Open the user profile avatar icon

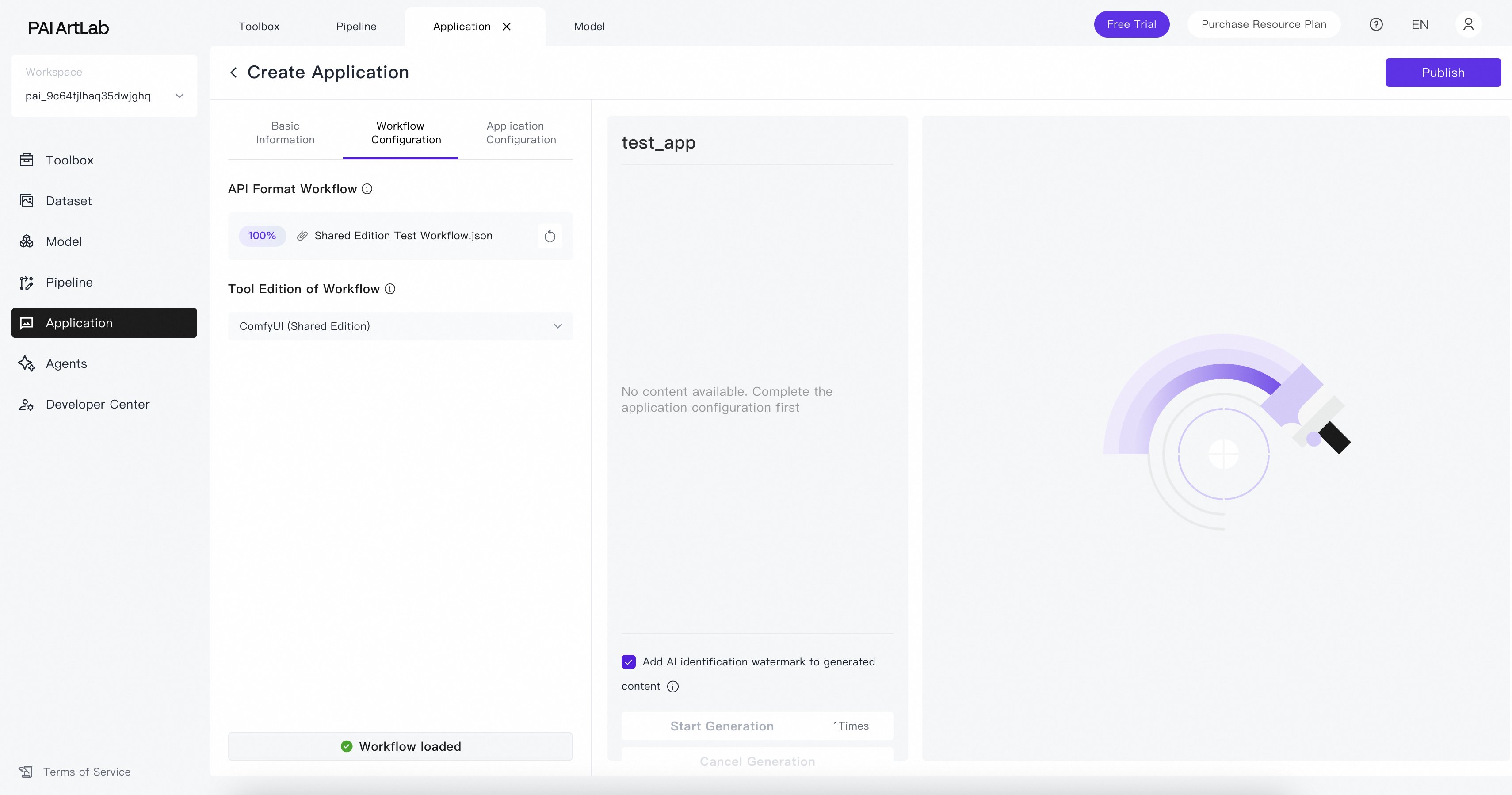(x=1468, y=25)
